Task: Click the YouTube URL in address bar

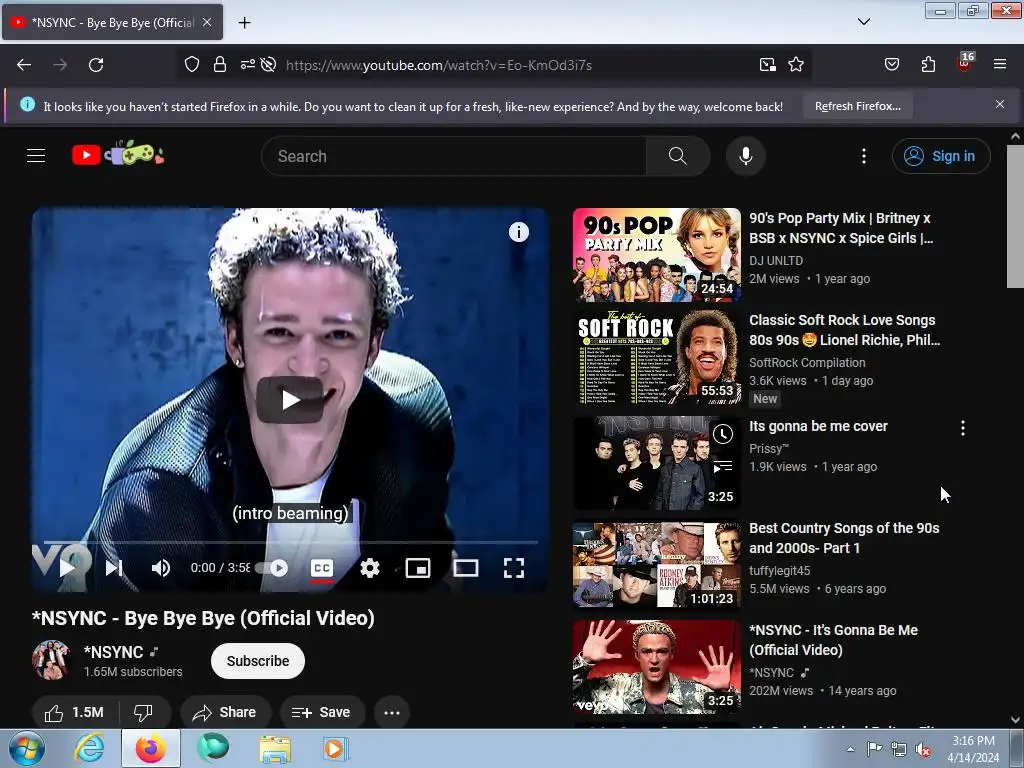Action: [x=439, y=65]
